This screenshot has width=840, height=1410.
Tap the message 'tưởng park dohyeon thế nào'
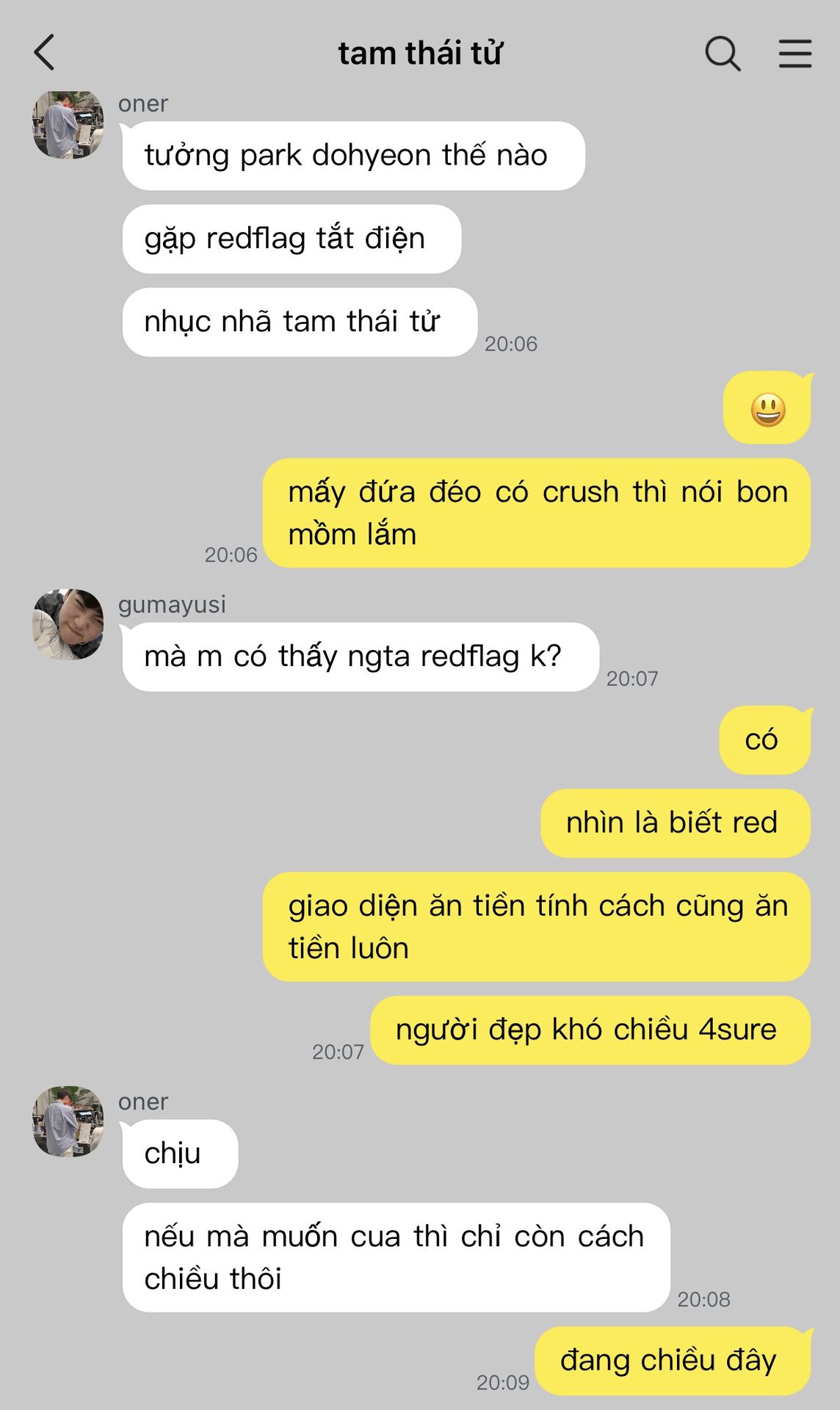pyautogui.click(x=353, y=156)
